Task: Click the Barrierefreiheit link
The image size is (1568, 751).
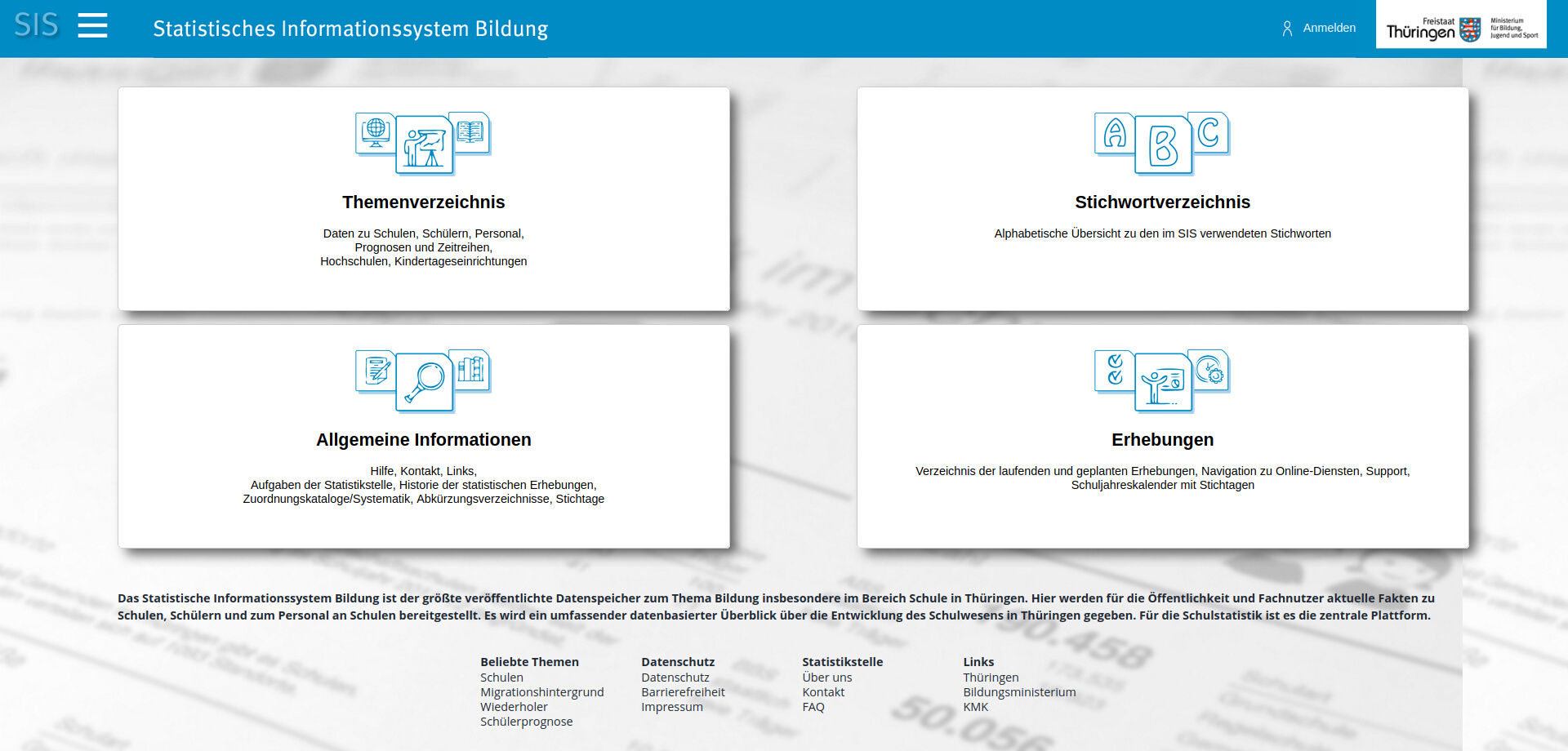Action: click(x=683, y=691)
